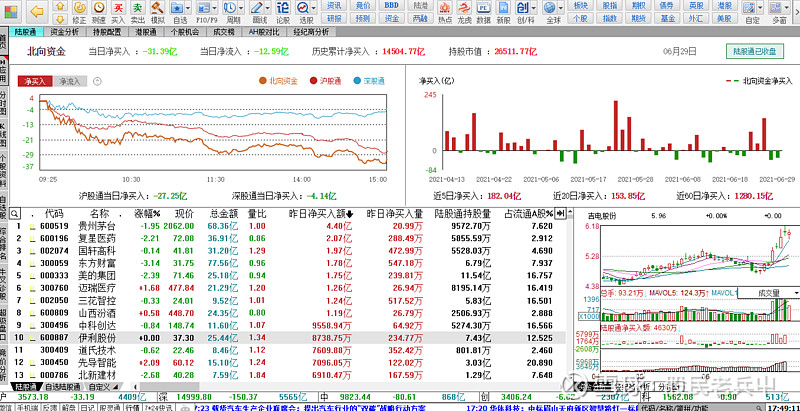800x411 pixels.
Task: Open 模拟 simulated trading
Action: click(x=157, y=12)
